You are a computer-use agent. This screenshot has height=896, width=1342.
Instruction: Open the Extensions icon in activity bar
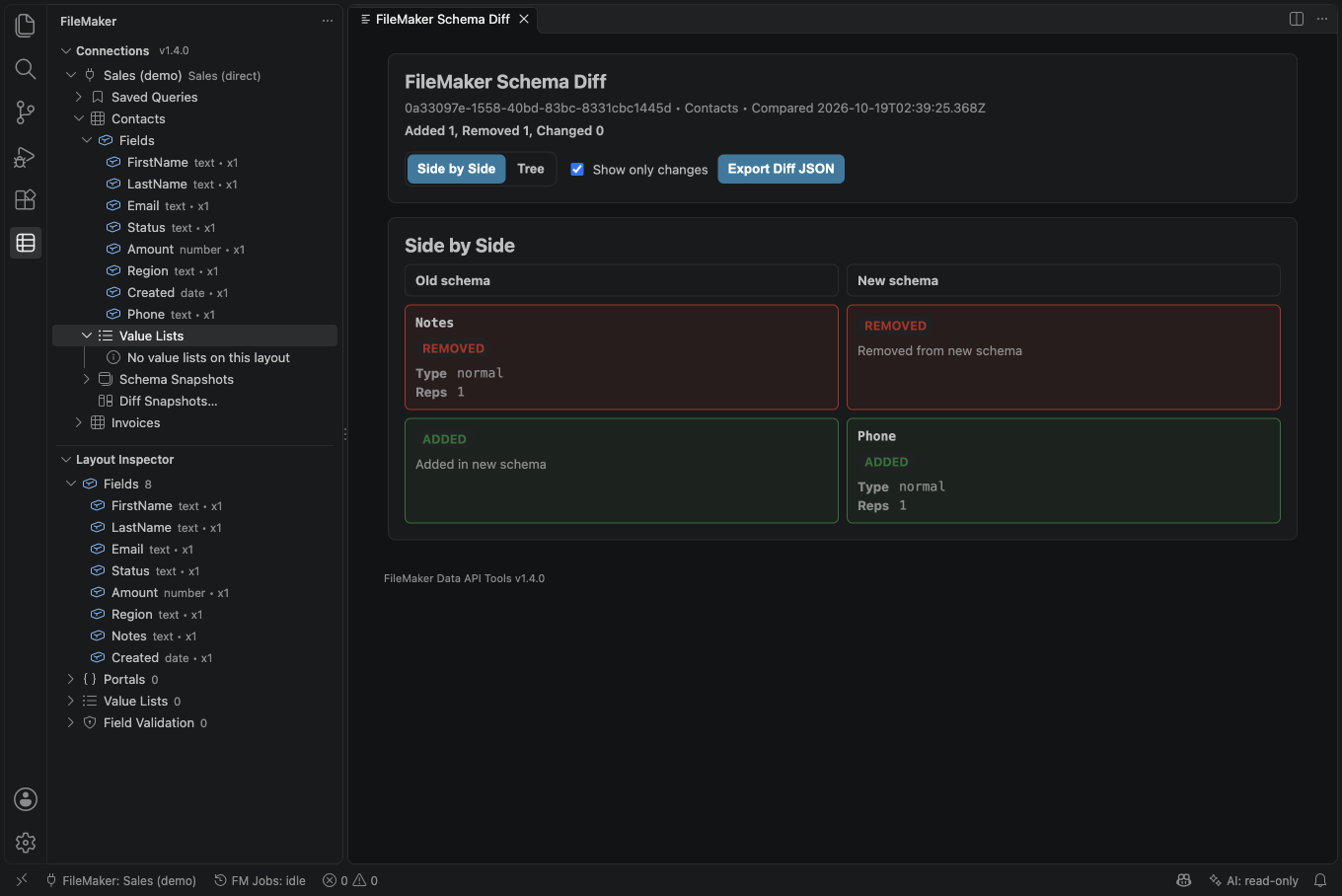click(26, 199)
